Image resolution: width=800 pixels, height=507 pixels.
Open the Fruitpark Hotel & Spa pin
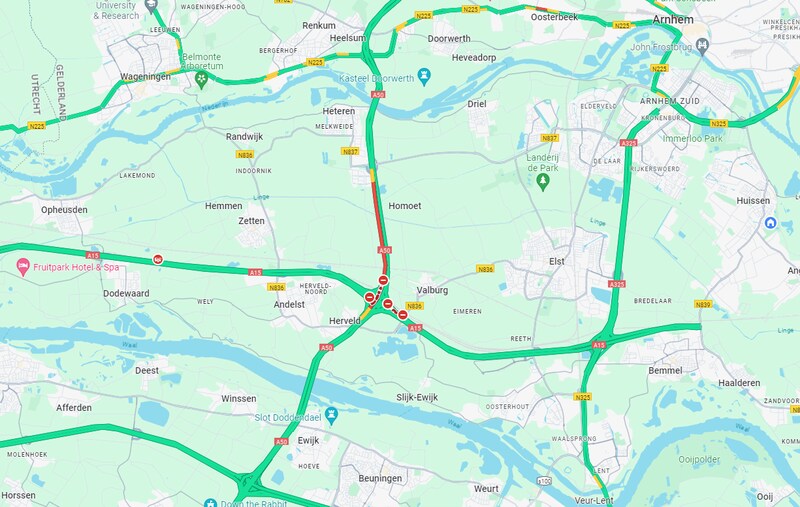(23, 267)
